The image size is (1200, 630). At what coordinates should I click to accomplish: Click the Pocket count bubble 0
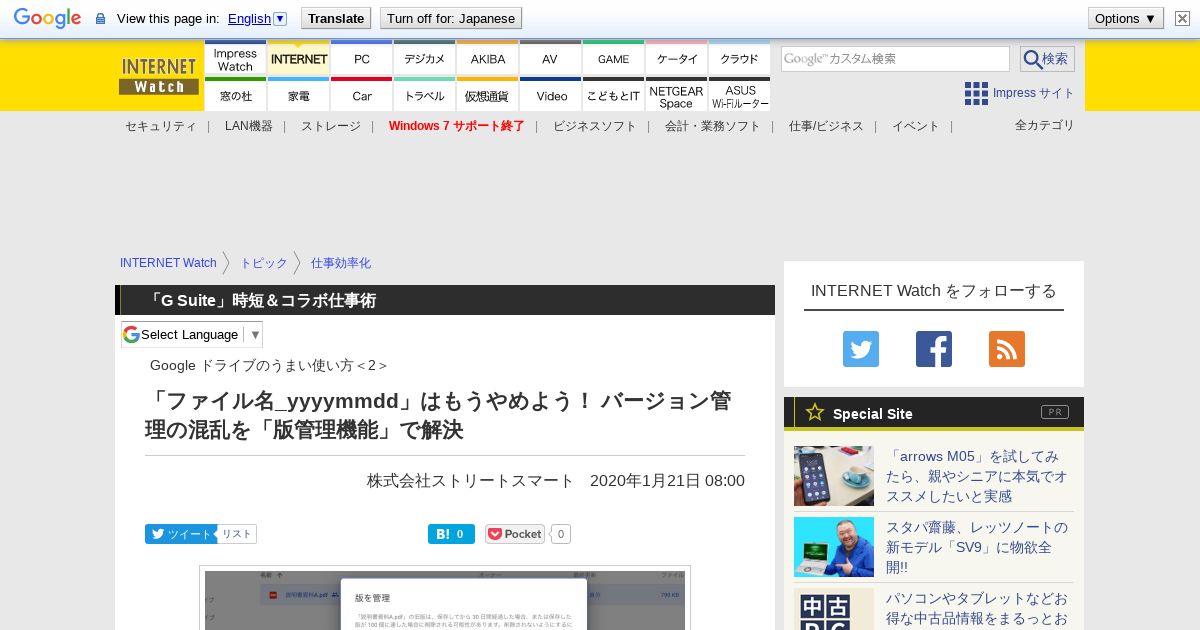click(561, 534)
